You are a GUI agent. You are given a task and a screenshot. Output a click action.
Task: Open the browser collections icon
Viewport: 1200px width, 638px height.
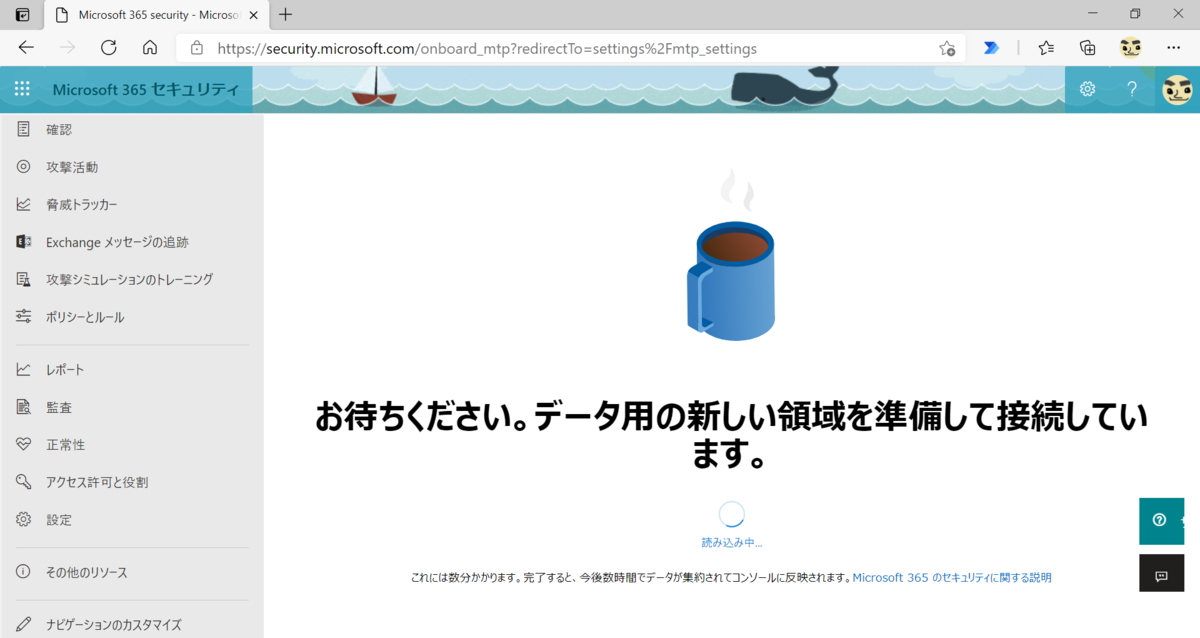click(1088, 48)
